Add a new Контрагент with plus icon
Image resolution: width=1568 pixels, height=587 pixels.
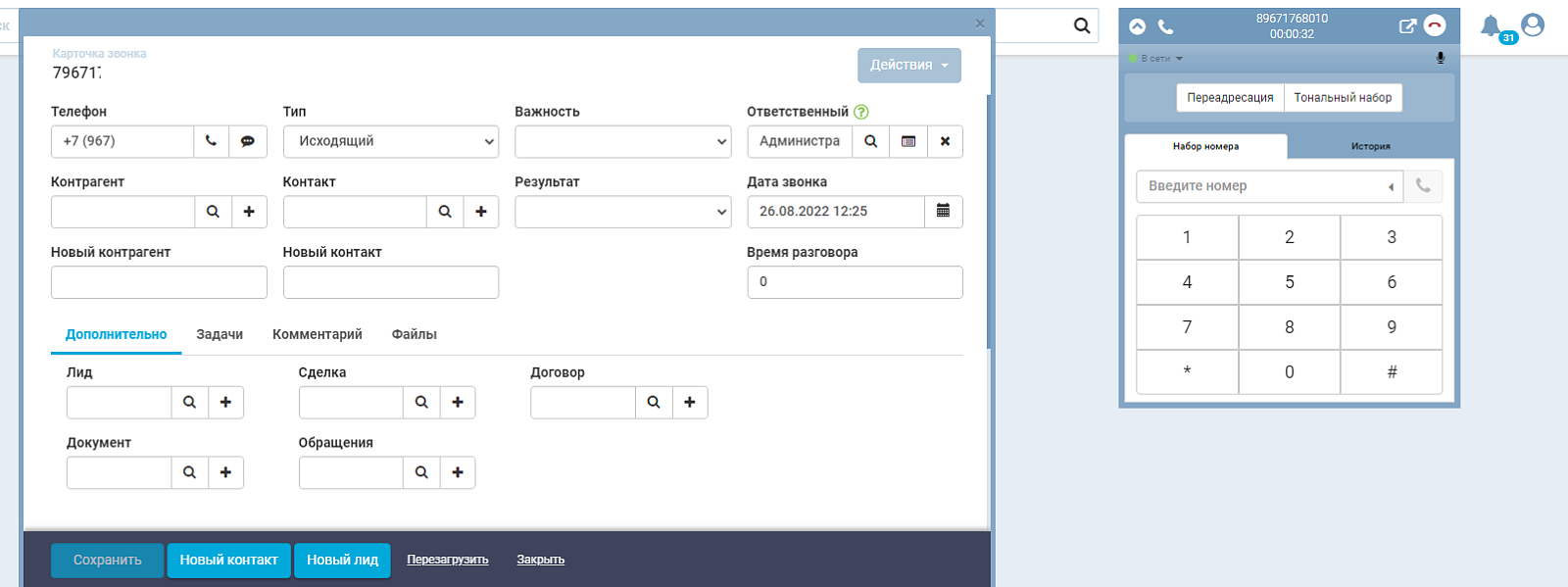coord(249,212)
